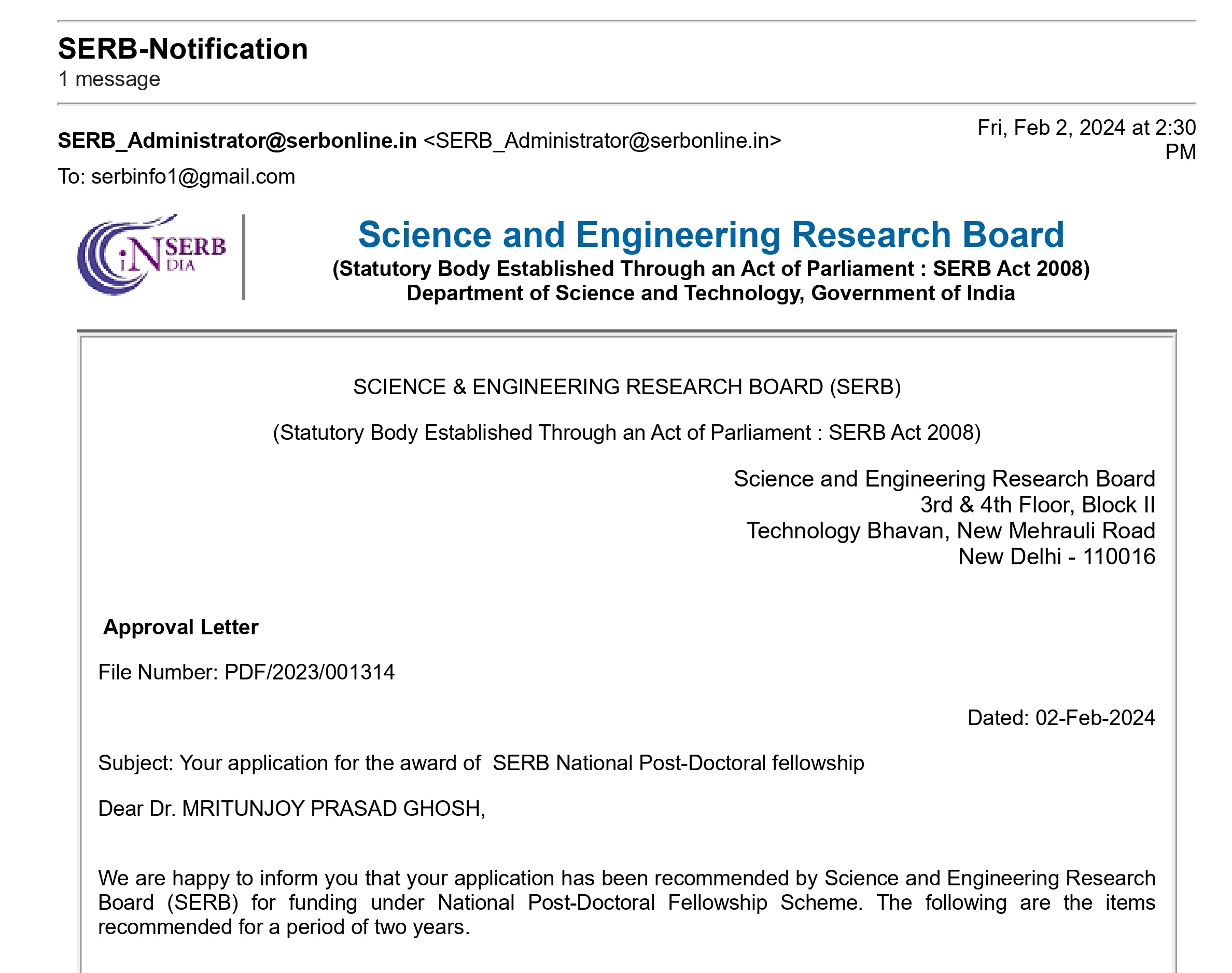Click the "1 message" count text

pos(109,79)
